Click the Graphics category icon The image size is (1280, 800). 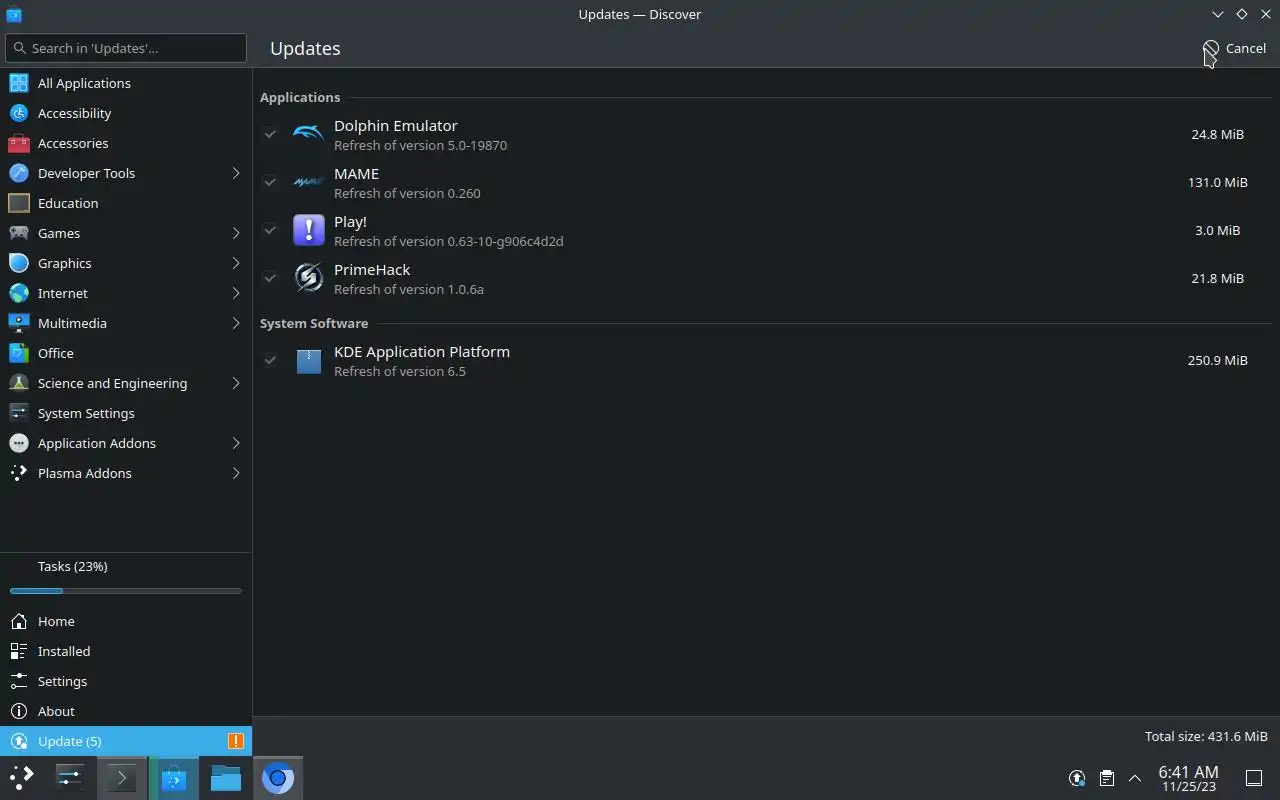[18, 263]
